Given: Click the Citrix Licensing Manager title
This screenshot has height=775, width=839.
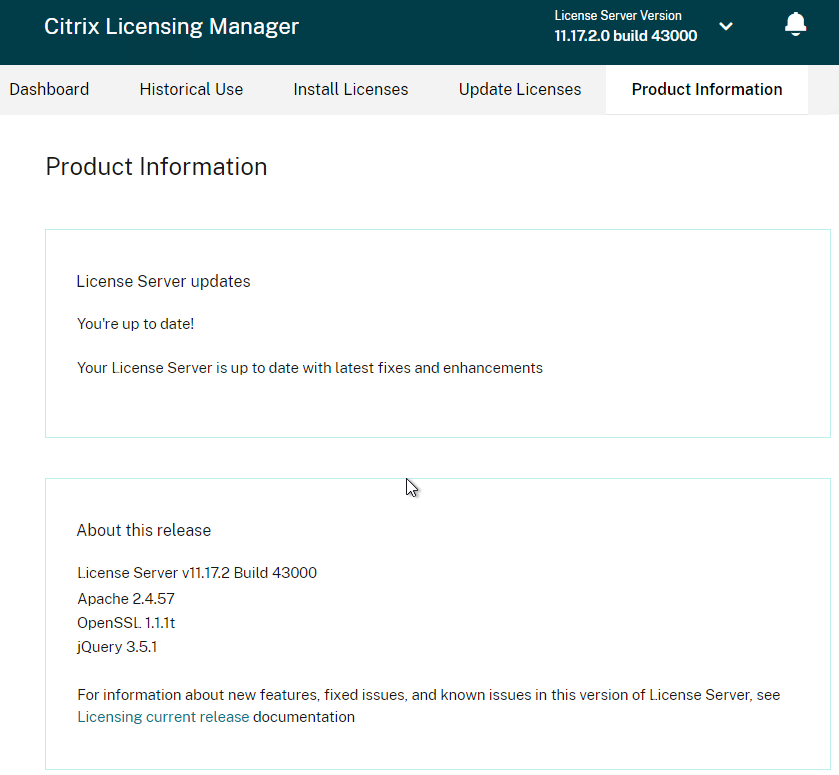Looking at the screenshot, I should [x=171, y=26].
